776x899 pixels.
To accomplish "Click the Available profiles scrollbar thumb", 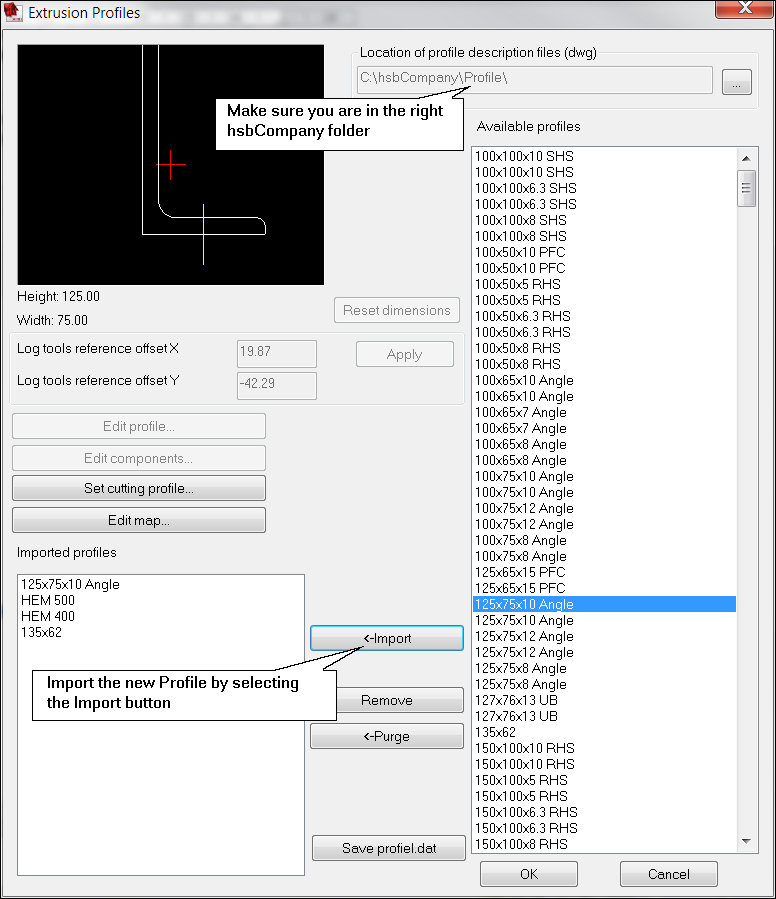I will coord(746,188).
